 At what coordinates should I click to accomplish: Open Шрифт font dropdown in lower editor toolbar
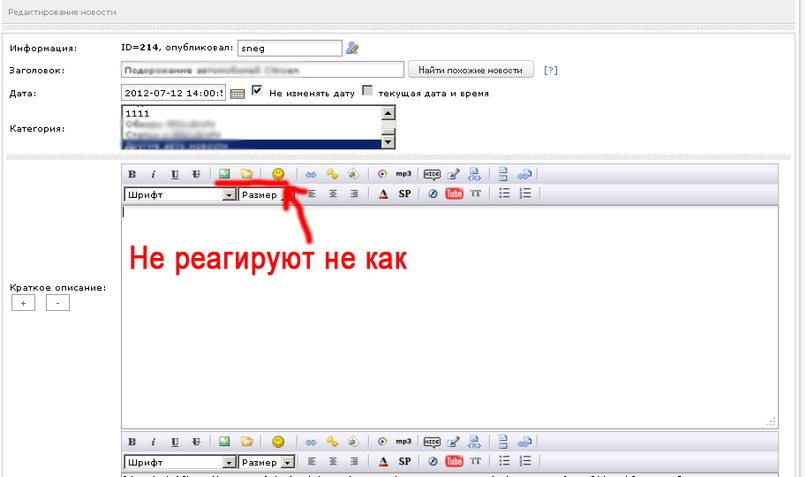(x=180, y=462)
